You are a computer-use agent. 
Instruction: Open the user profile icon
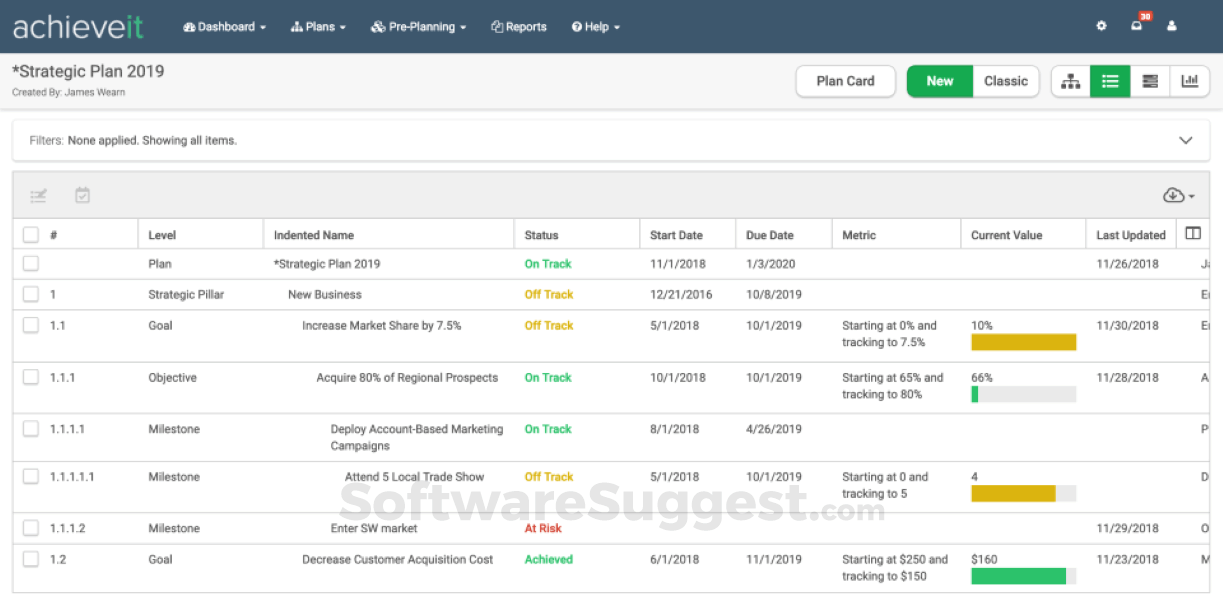(1172, 27)
